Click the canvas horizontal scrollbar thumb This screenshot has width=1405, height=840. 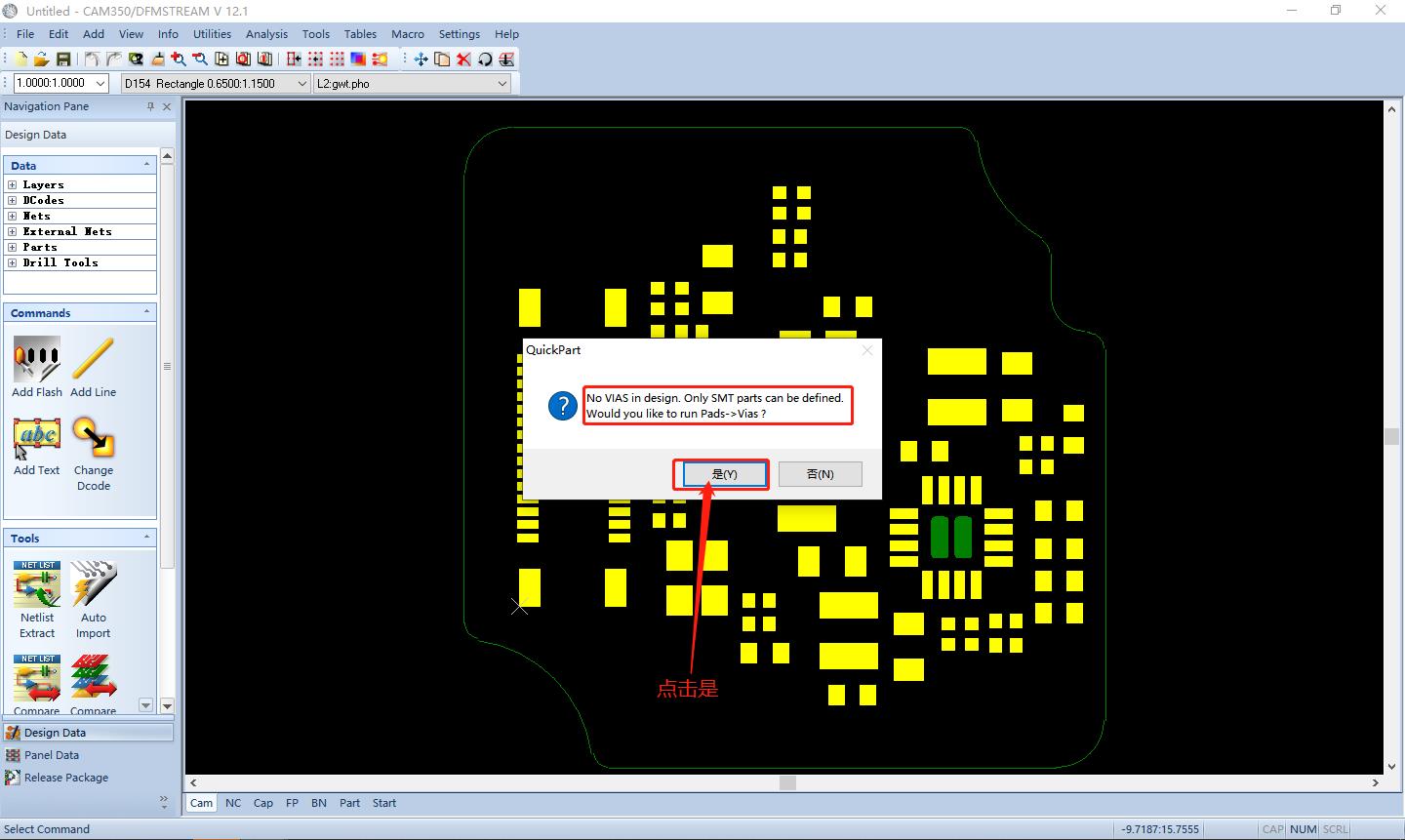[787, 782]
